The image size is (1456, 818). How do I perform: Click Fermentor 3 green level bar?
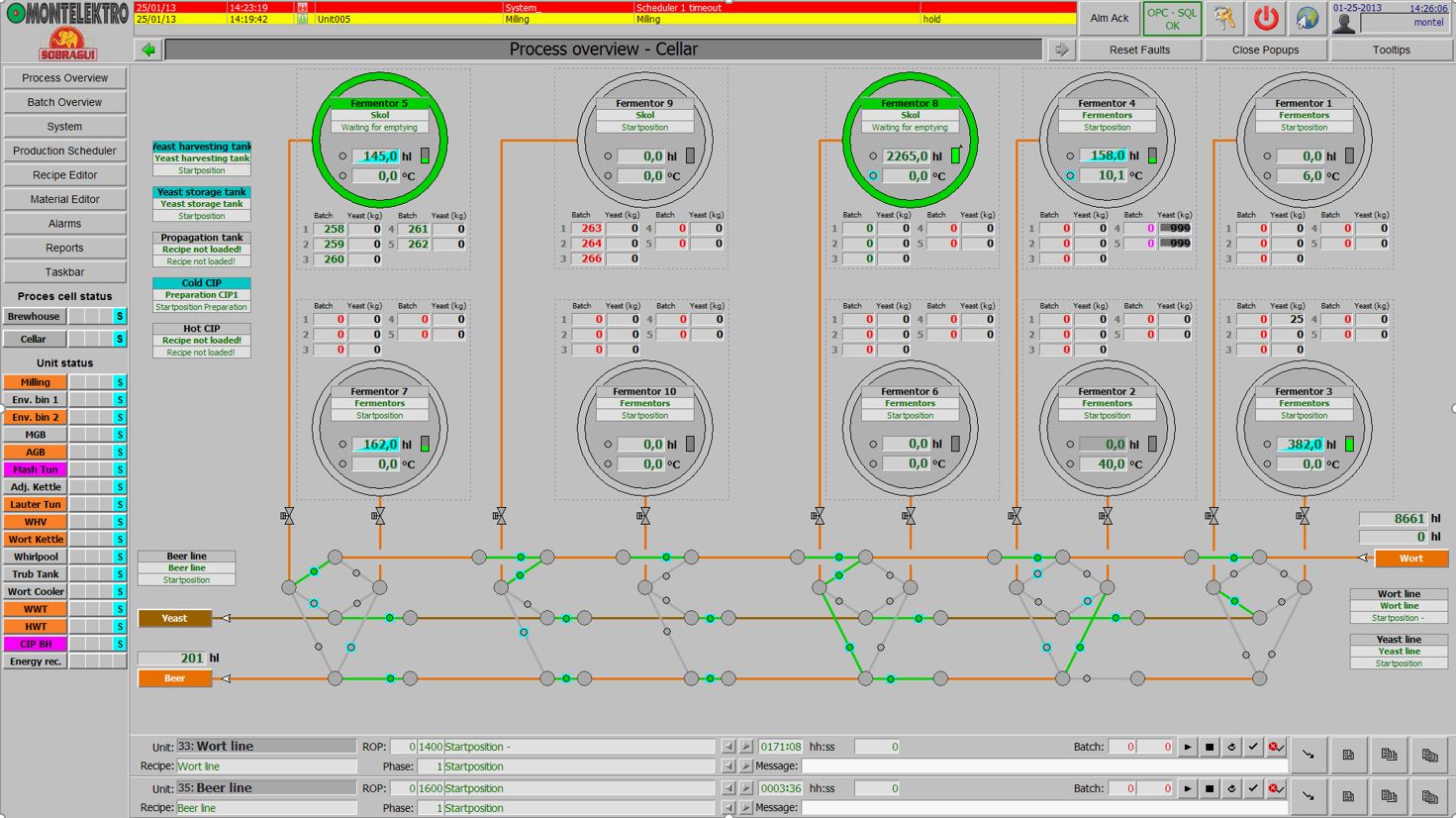coord(1349,444)
